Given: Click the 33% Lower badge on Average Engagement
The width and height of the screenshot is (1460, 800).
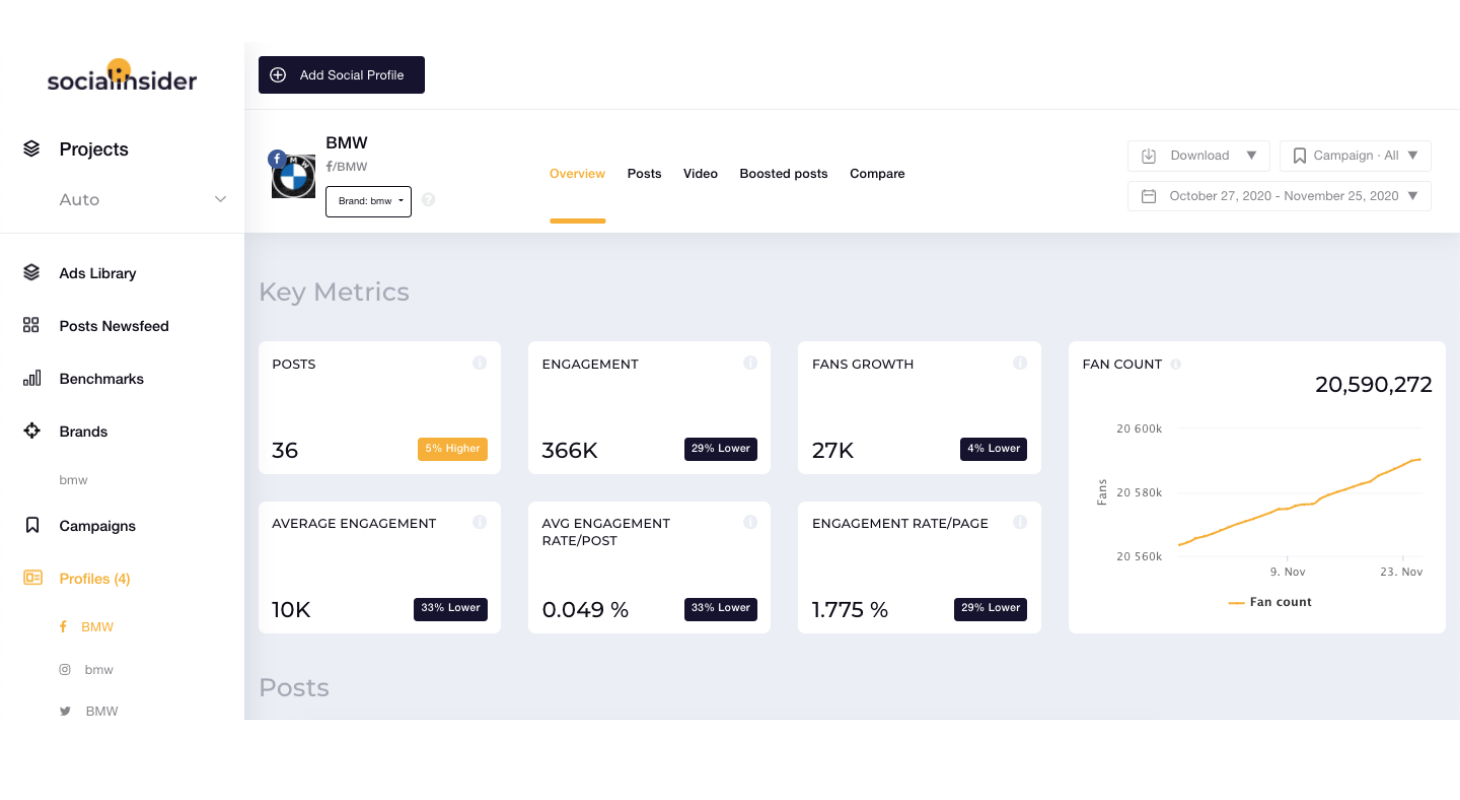Looking at the screenshot, I should click(450, 609).
